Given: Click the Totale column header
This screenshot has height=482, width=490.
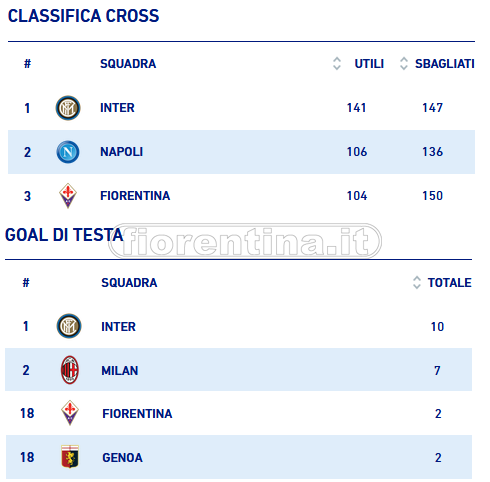Looking at the screenshot, I should [450, 283].
